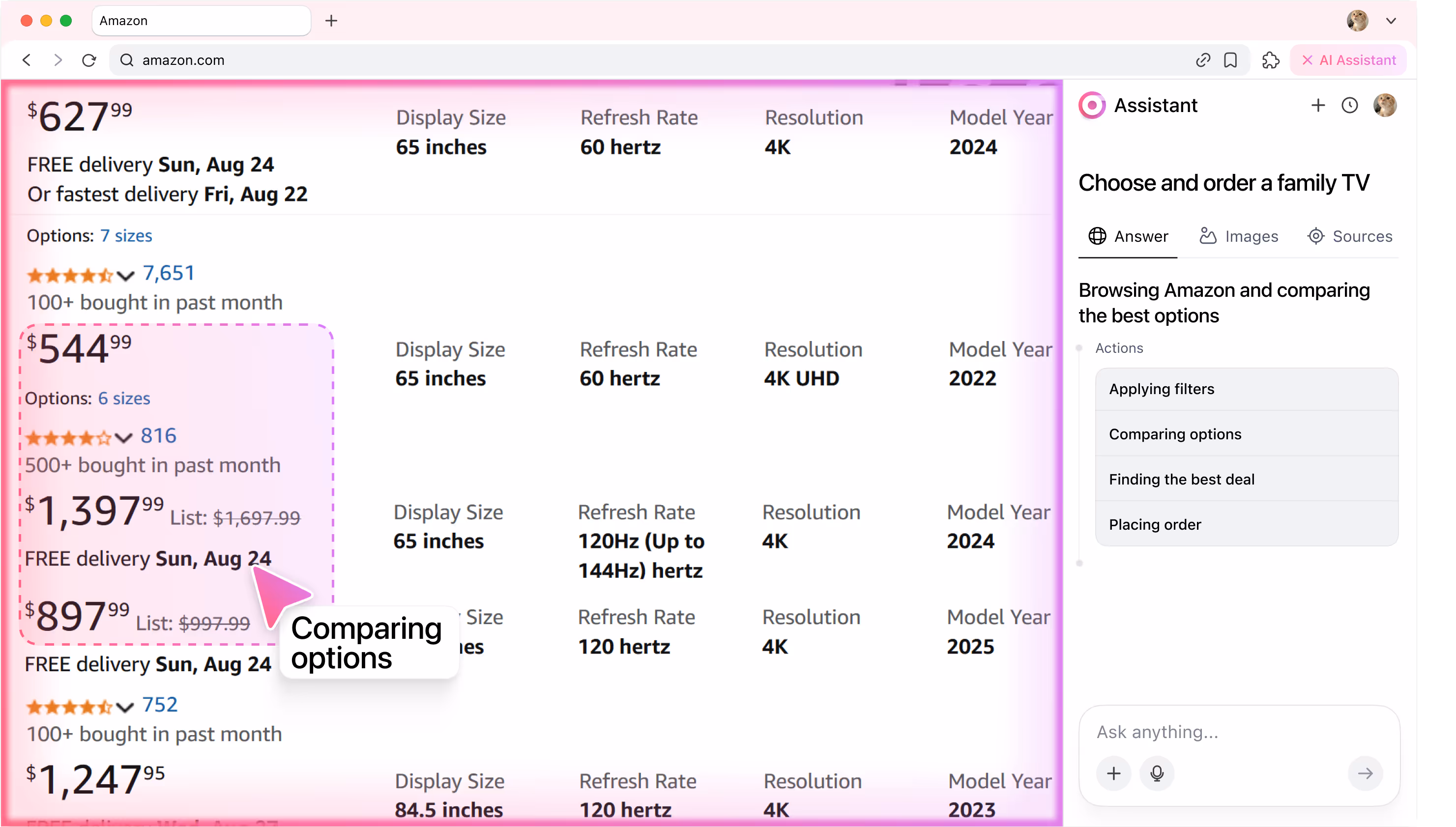Go back to the previous page
This screenshot has height=827, width=1456.
[27, 59]
